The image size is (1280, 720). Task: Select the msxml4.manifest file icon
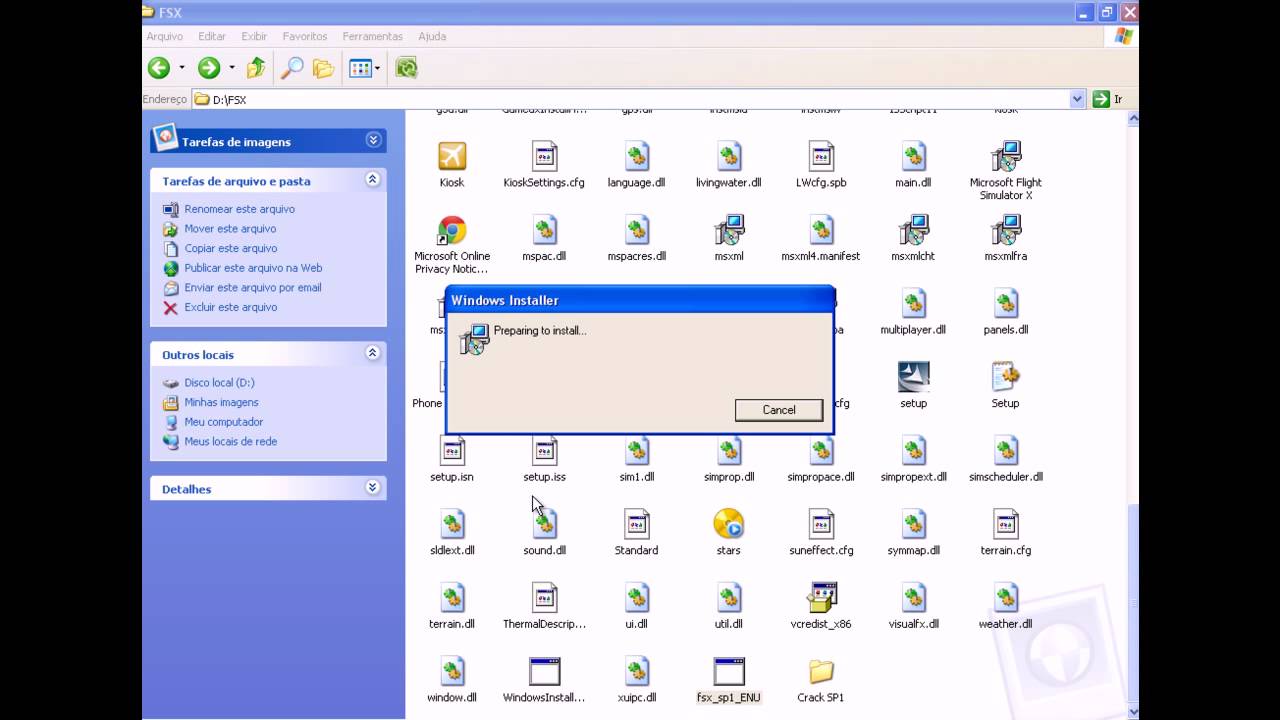(x=821, y=230)
